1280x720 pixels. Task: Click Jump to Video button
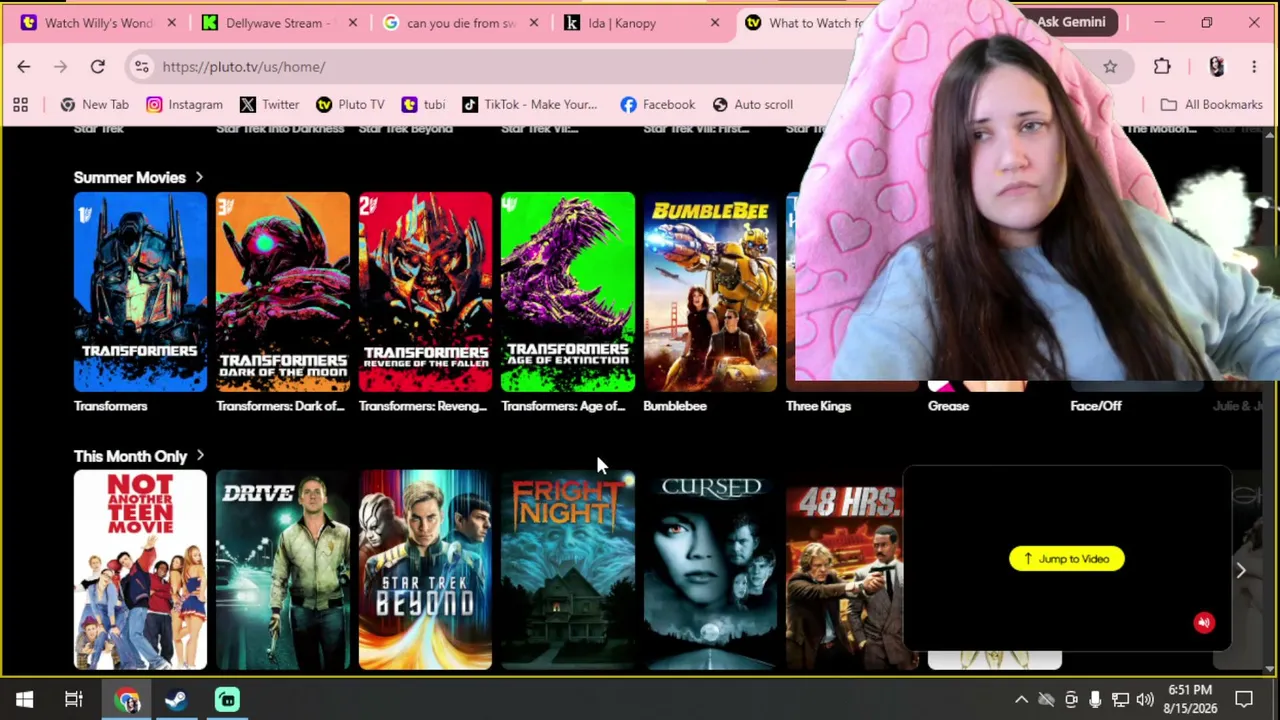[x=1067, y=559]
